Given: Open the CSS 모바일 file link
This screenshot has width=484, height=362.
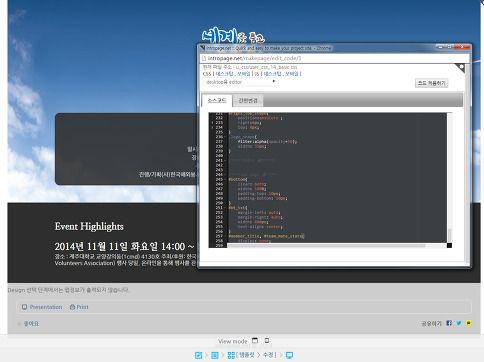Looking at the screenshot, I should click(x=244, y=74).
